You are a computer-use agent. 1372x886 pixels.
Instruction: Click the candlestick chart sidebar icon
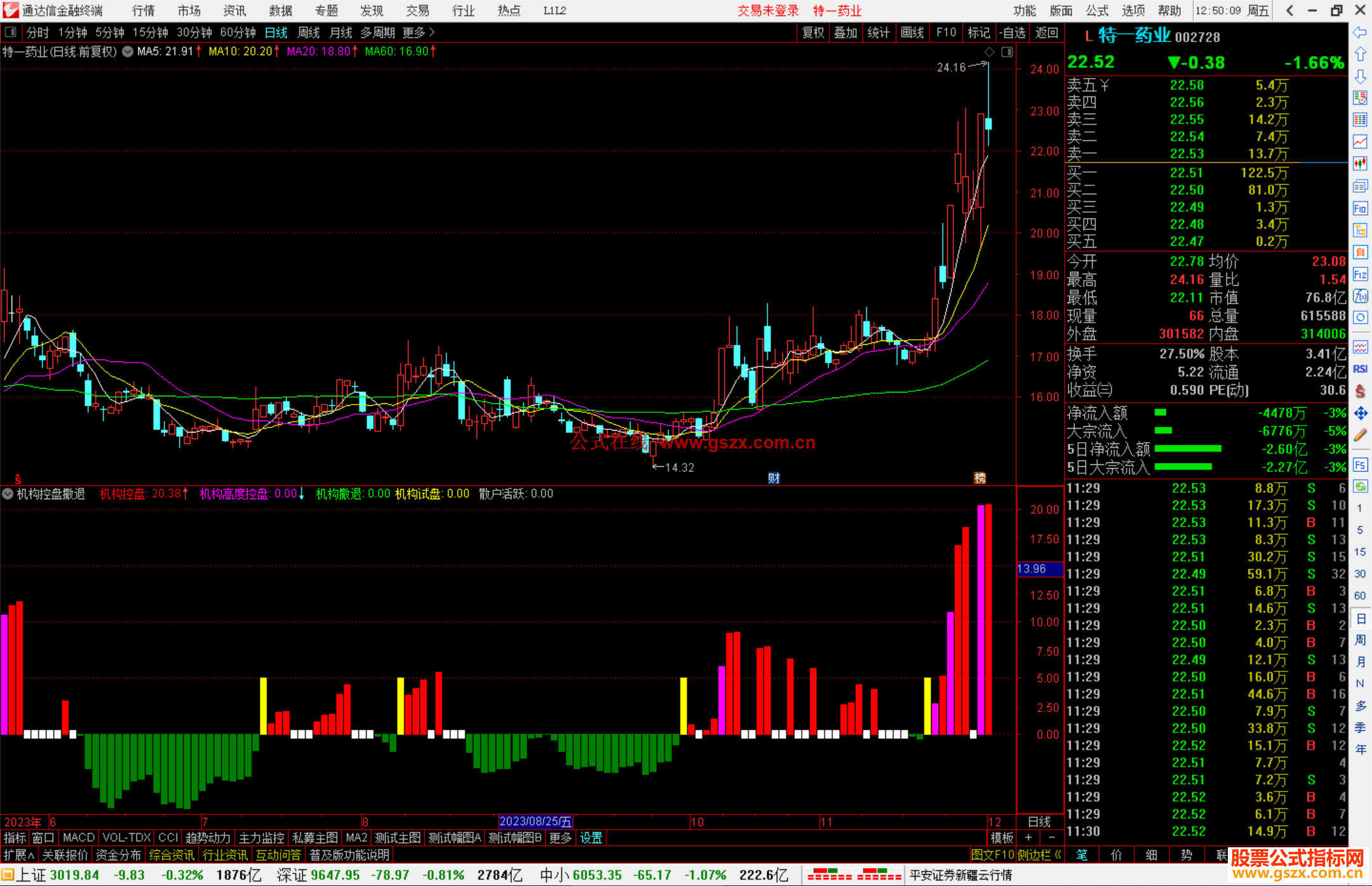click(1360, 163)
